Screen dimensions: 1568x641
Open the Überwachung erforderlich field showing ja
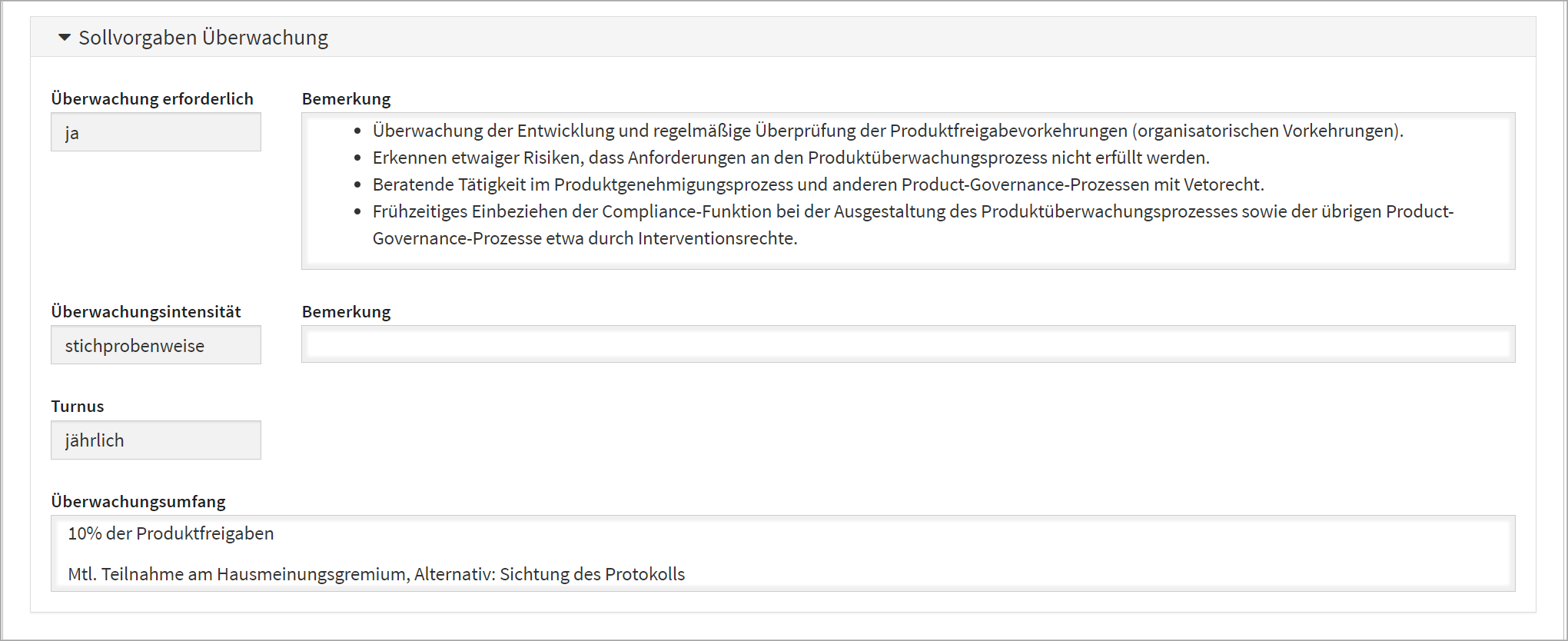point(156,133)
